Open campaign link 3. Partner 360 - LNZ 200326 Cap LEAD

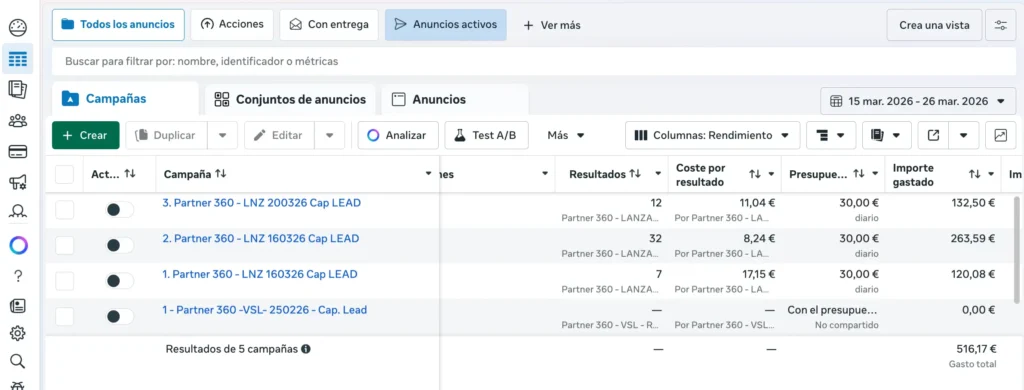pyautogui.click(x=261, y=203)
